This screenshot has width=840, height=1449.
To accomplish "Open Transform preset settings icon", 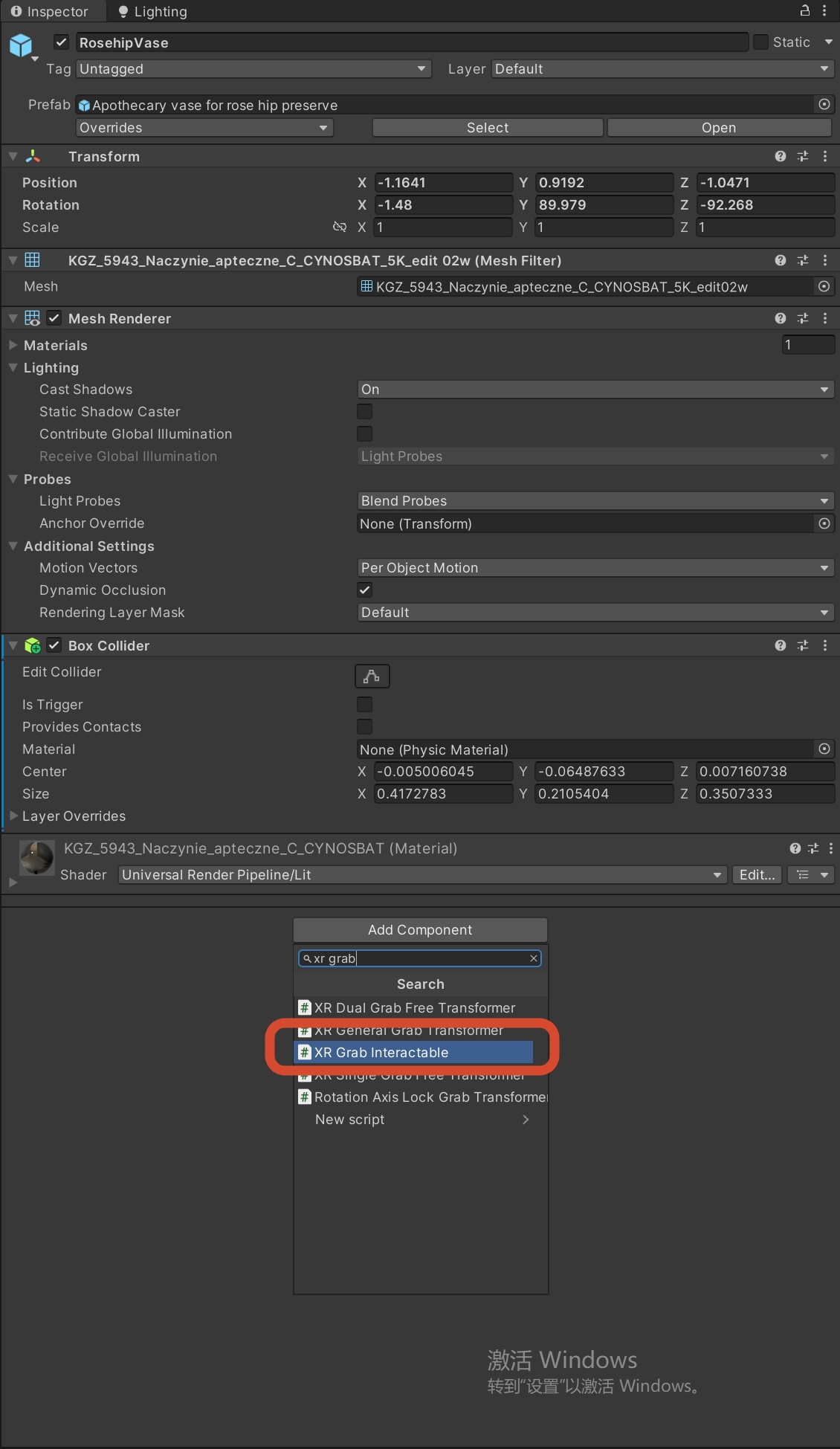I will point(803,156).
